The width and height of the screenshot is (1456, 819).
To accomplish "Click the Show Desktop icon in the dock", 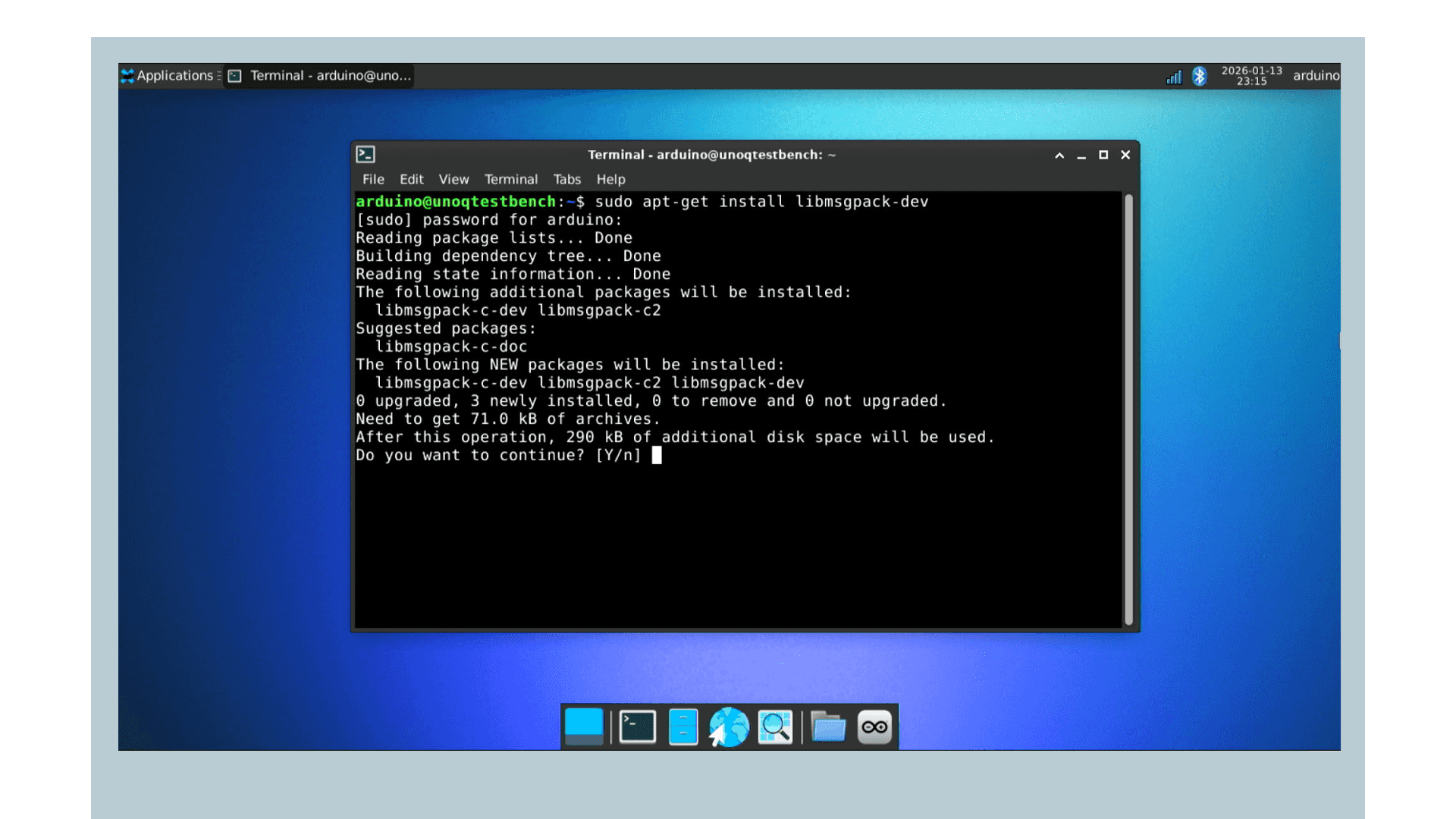I will [x=584, y=726].
